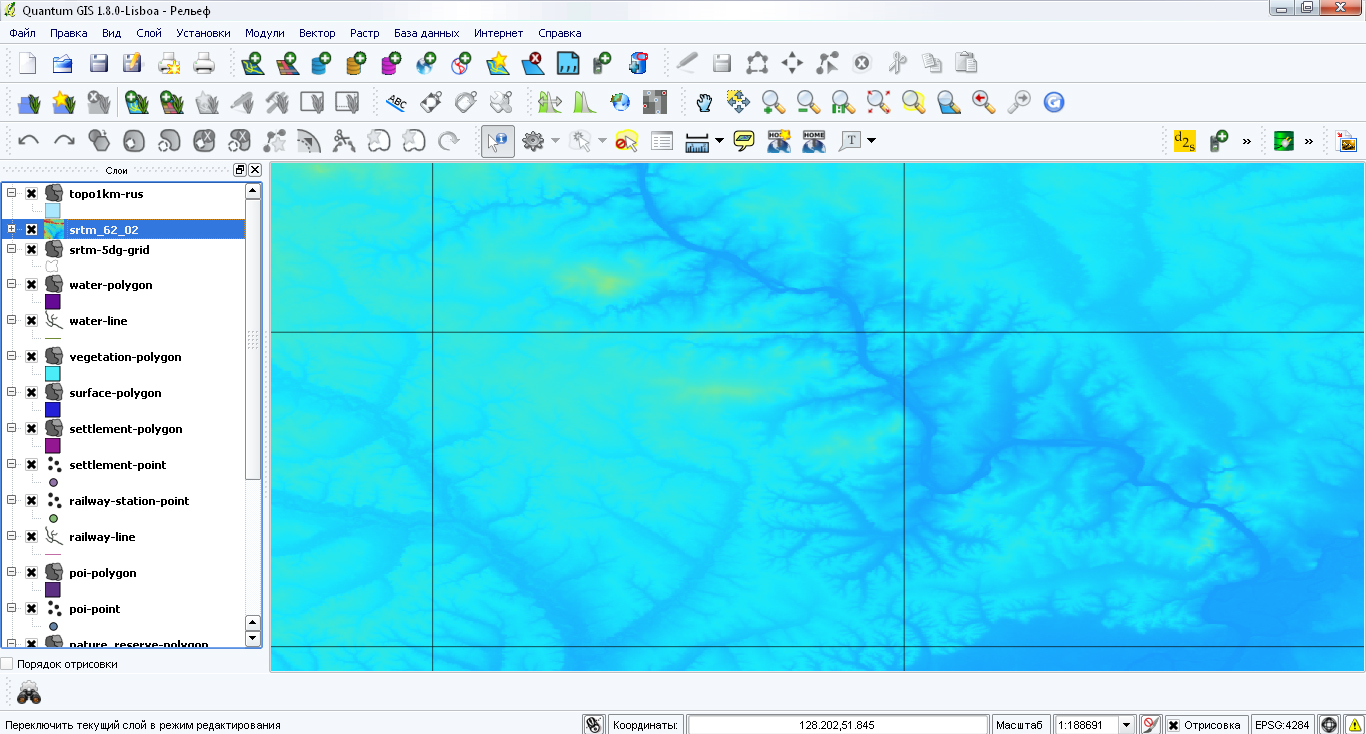The height and width of the screenshot is (734, 1366).
Task: Select the Zoom In magnifier tool
Action: tap(773, 102)
